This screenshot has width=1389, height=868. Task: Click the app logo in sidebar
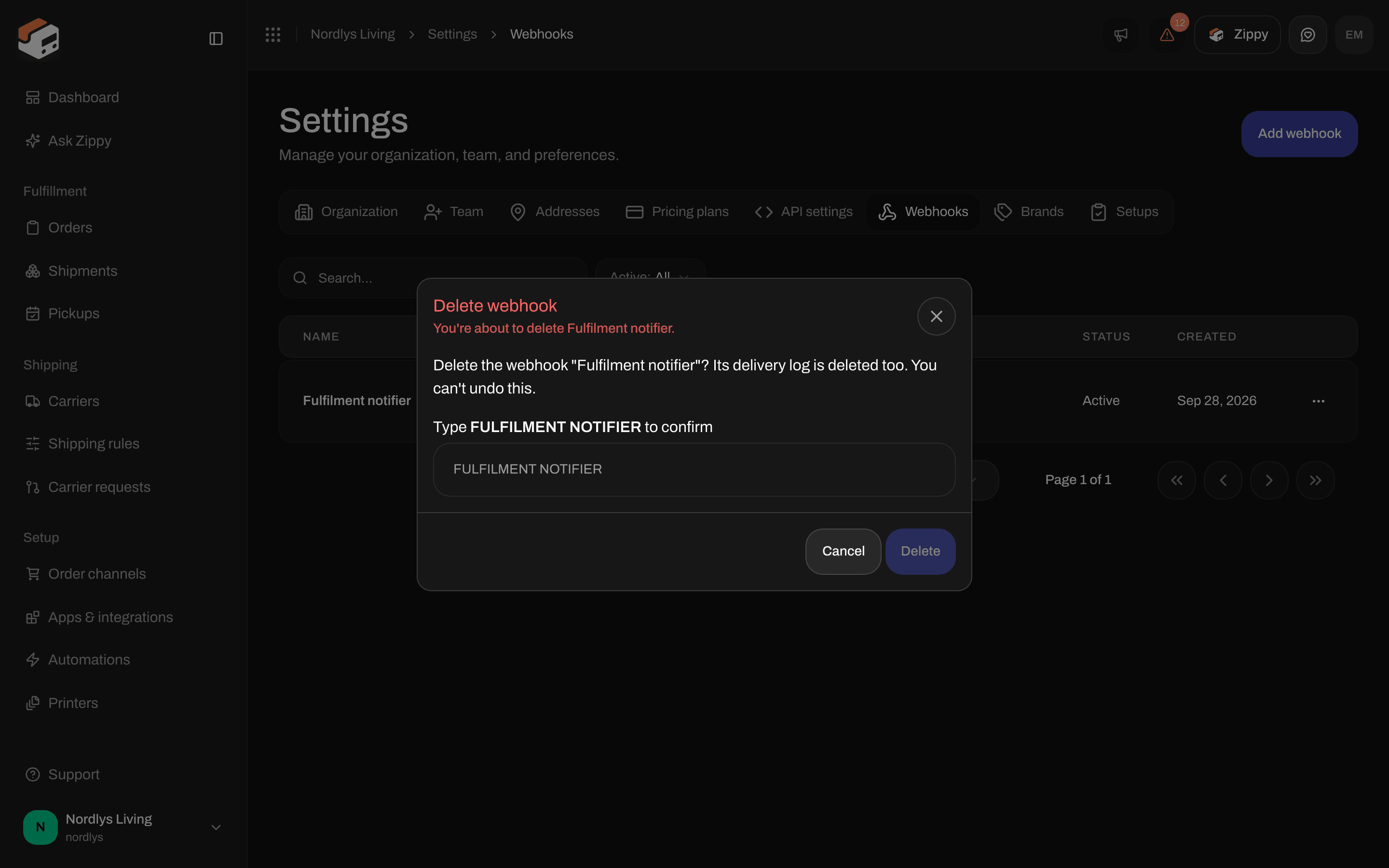[x=39, y=39]
